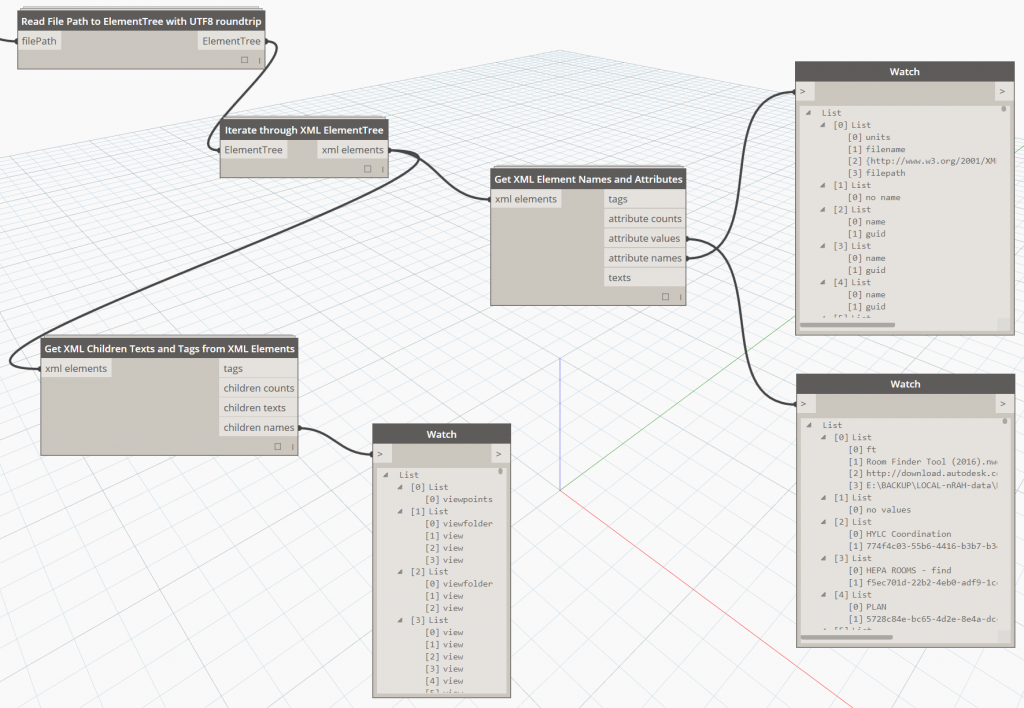Click input port arrow of Watch listing 'units'
The width and height of the screenshot is (1024, 708).
click(x=805, y=91)
